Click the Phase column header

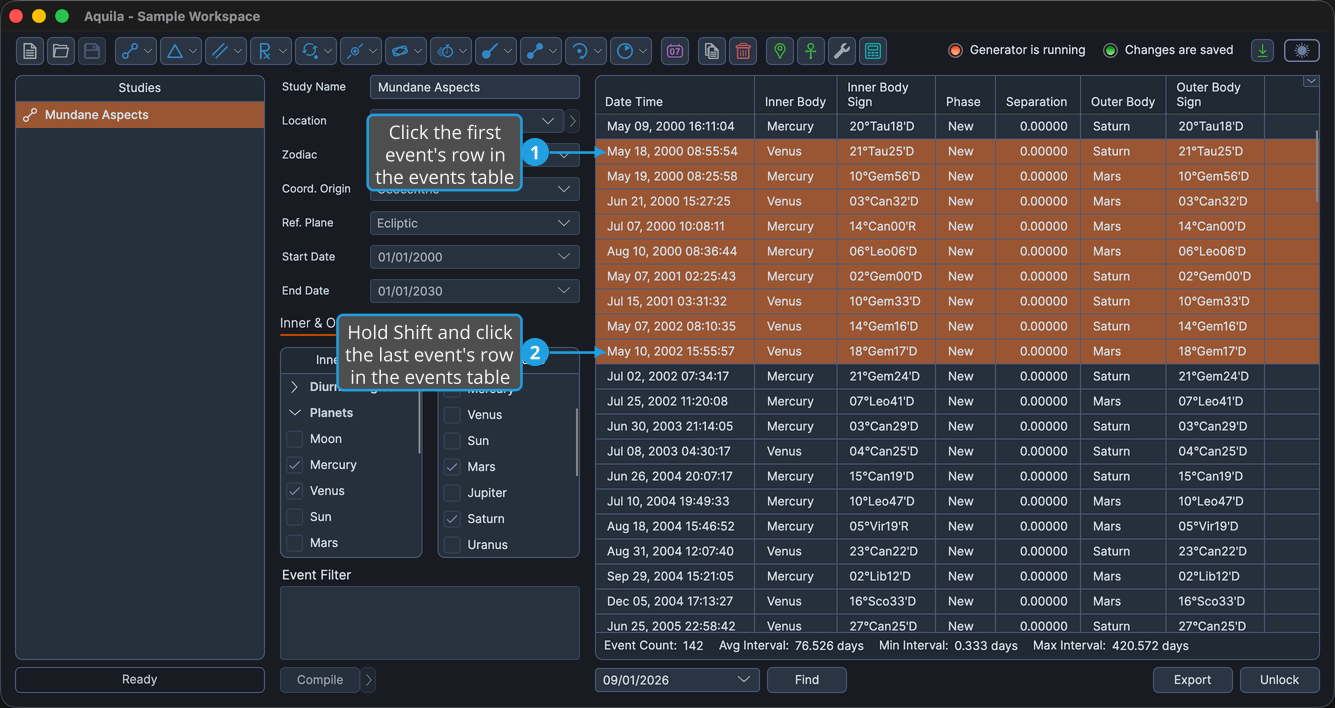tap(963, 95)
